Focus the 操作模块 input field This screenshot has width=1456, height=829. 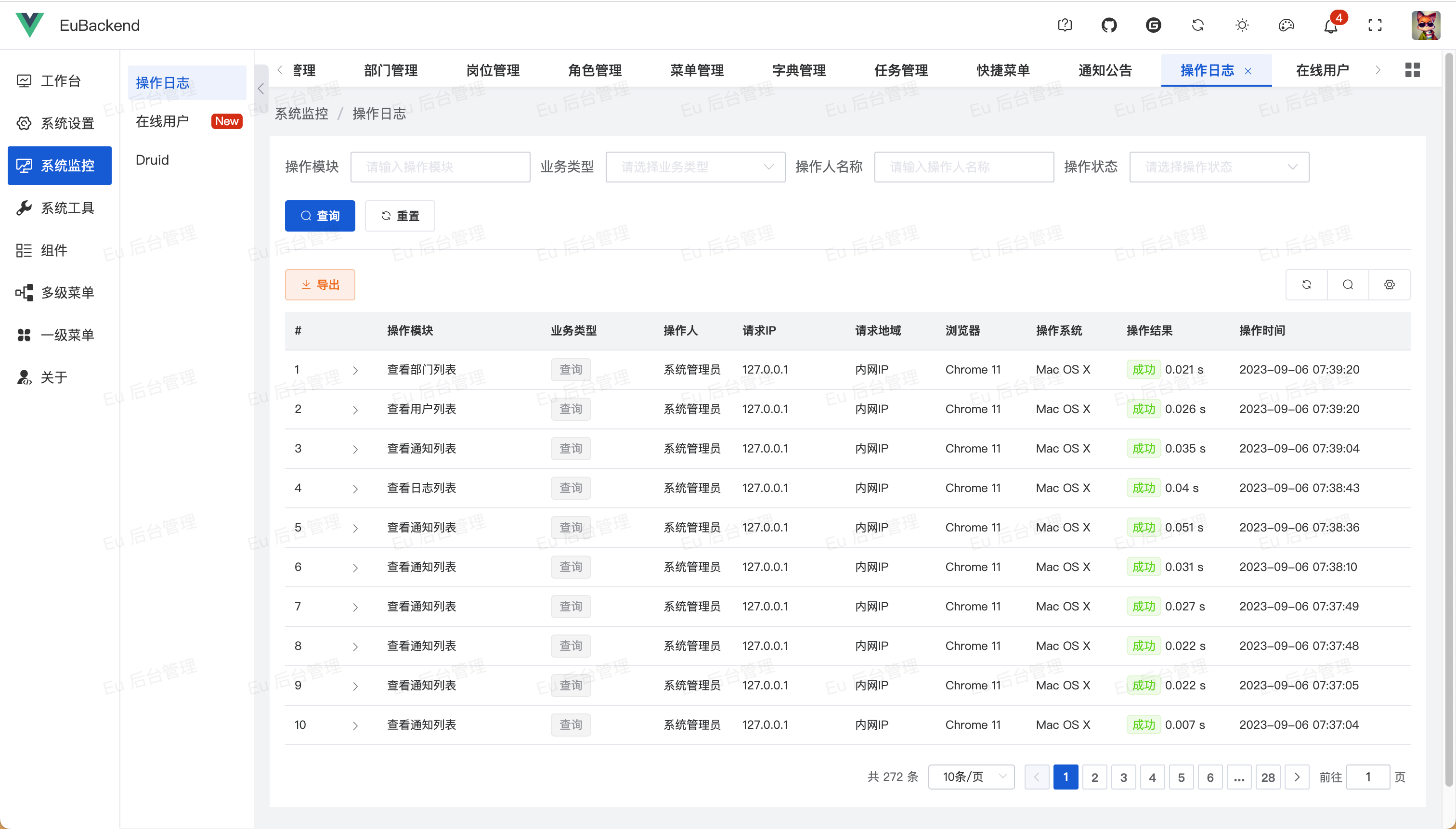[440, 167]
